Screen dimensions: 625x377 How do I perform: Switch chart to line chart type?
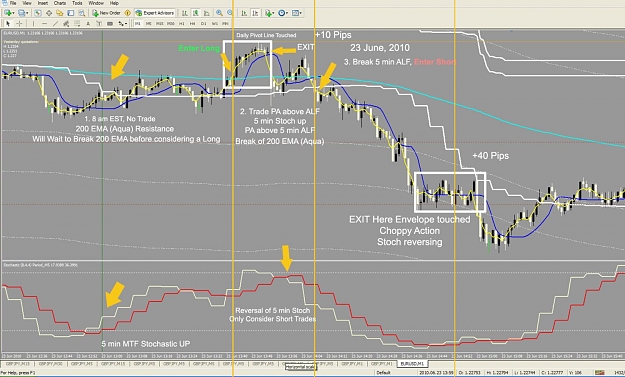[206, 13]
